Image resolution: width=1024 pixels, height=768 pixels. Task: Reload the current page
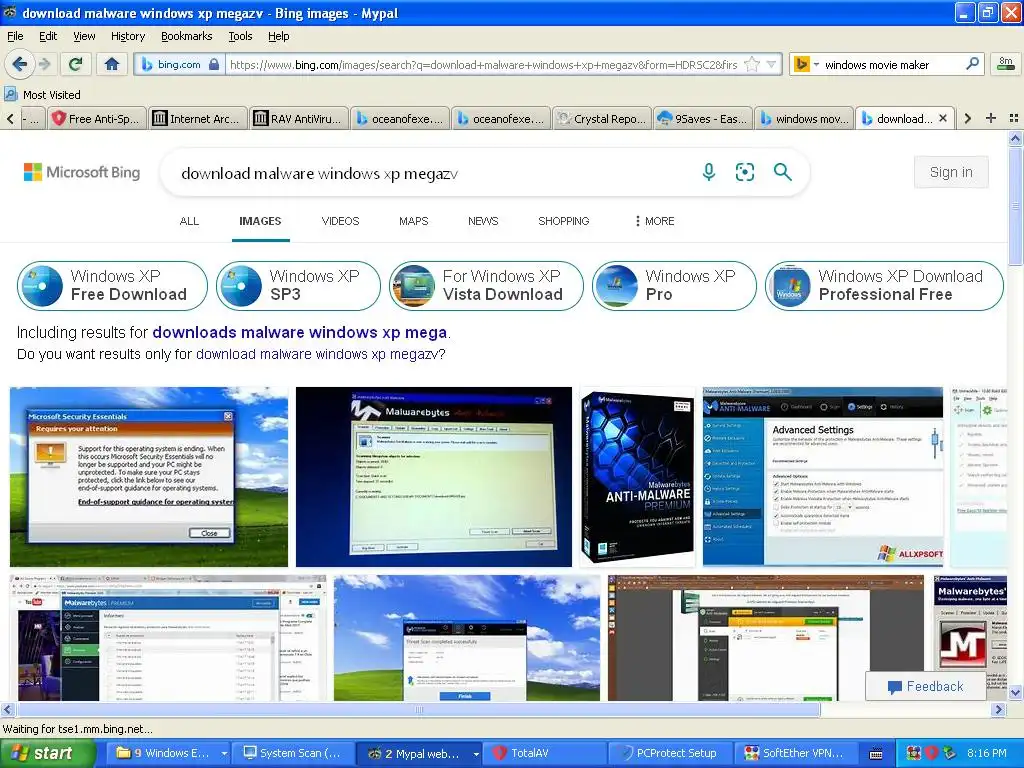(75, 64)
